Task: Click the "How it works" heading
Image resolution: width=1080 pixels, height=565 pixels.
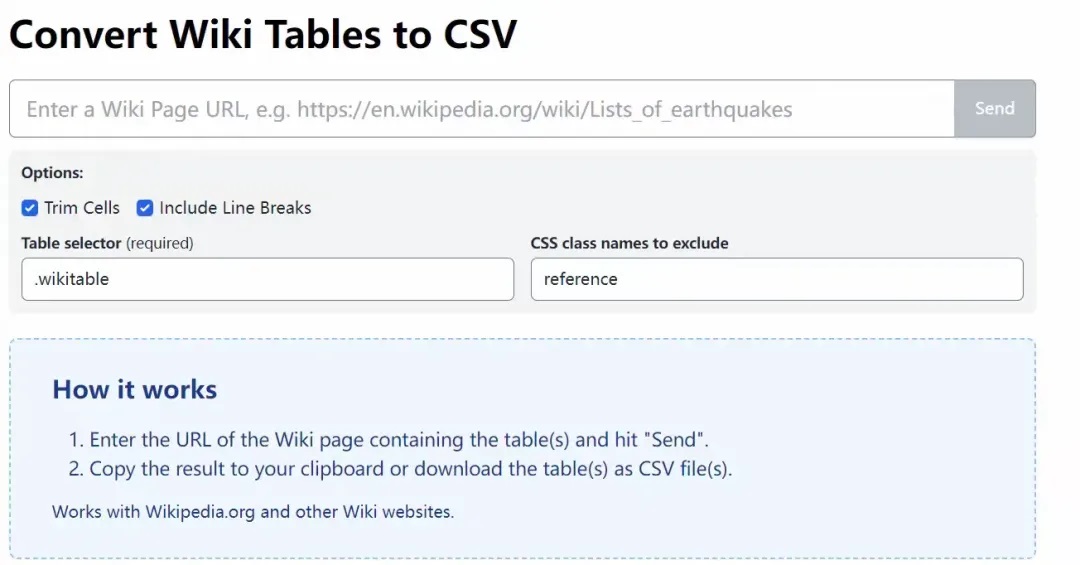Action: pyautogui.click(x=134, y=389)
